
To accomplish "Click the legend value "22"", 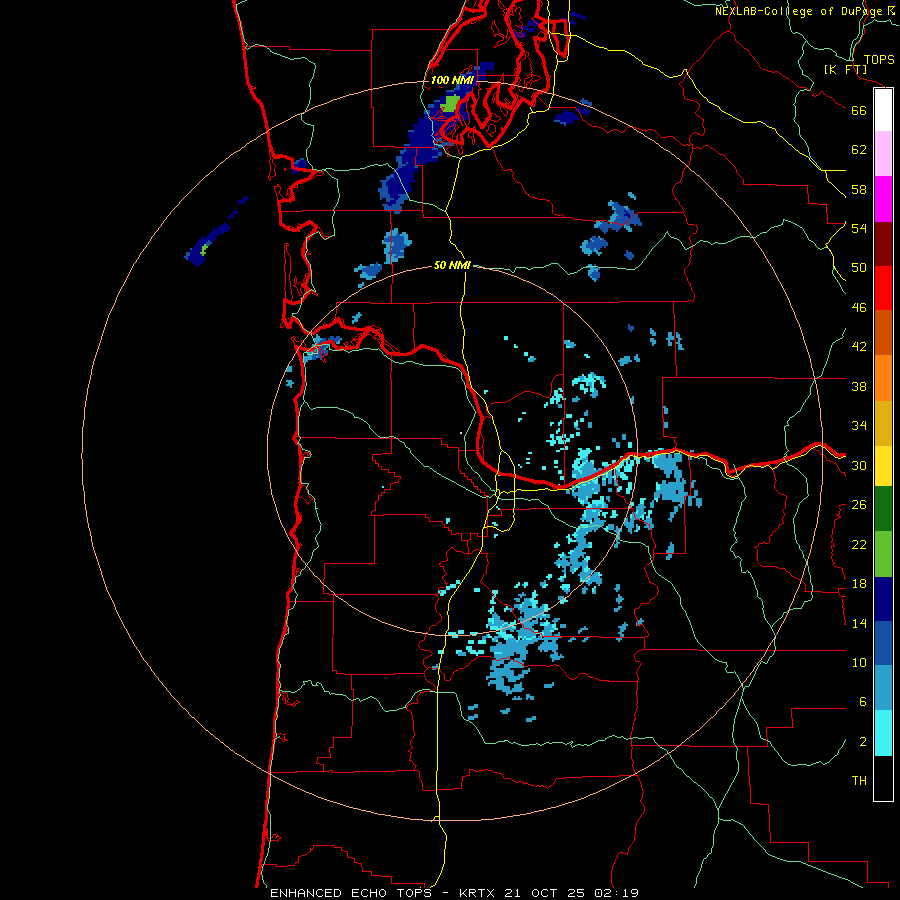I will tap(859, 545).
